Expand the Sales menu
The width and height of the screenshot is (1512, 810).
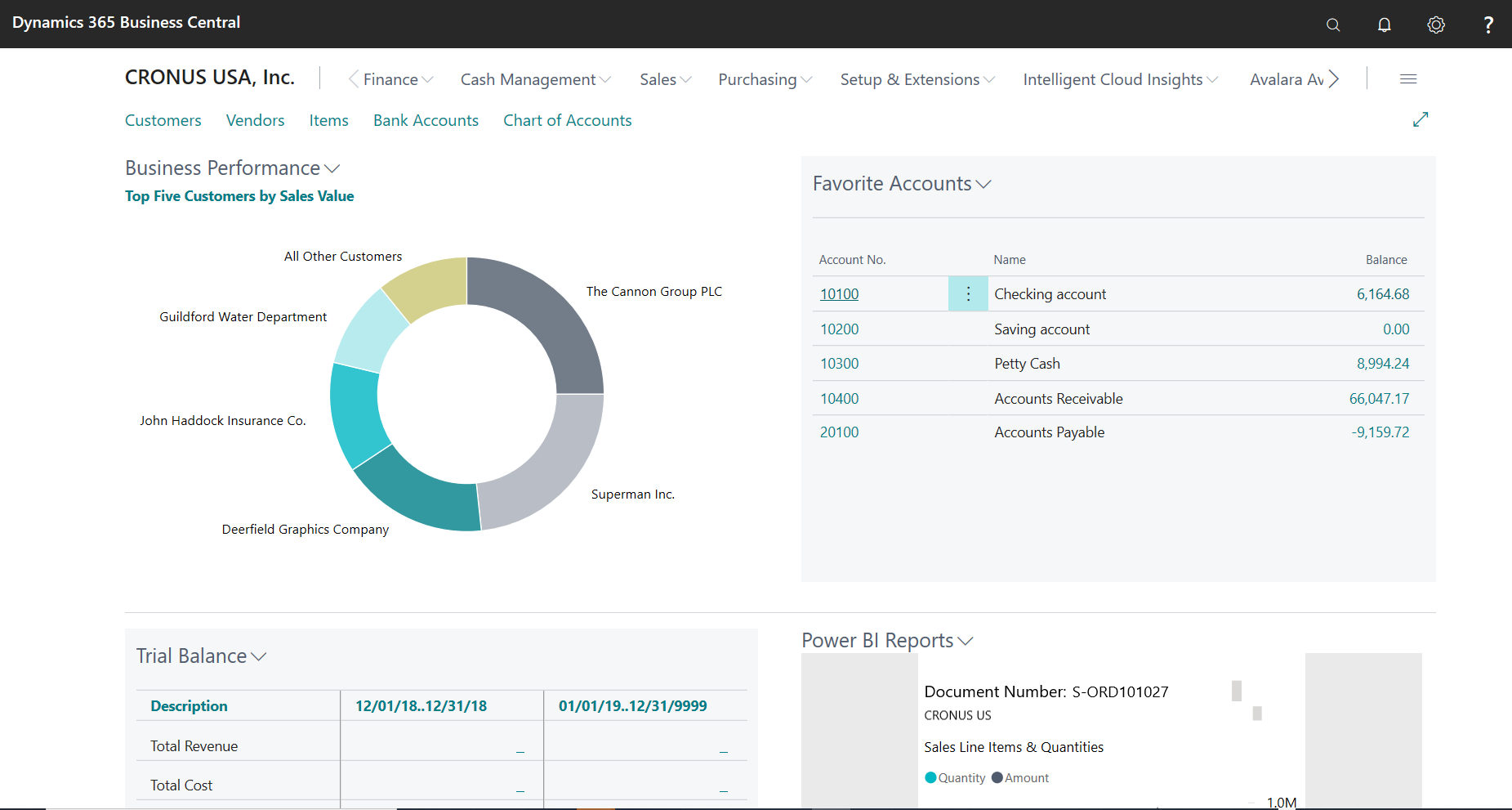pos(666,79)
